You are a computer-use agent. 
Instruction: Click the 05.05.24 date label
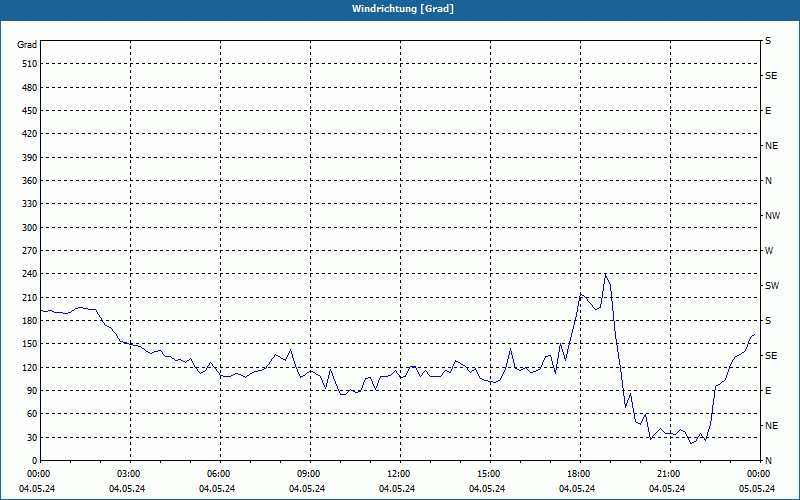tap(757, 489)
